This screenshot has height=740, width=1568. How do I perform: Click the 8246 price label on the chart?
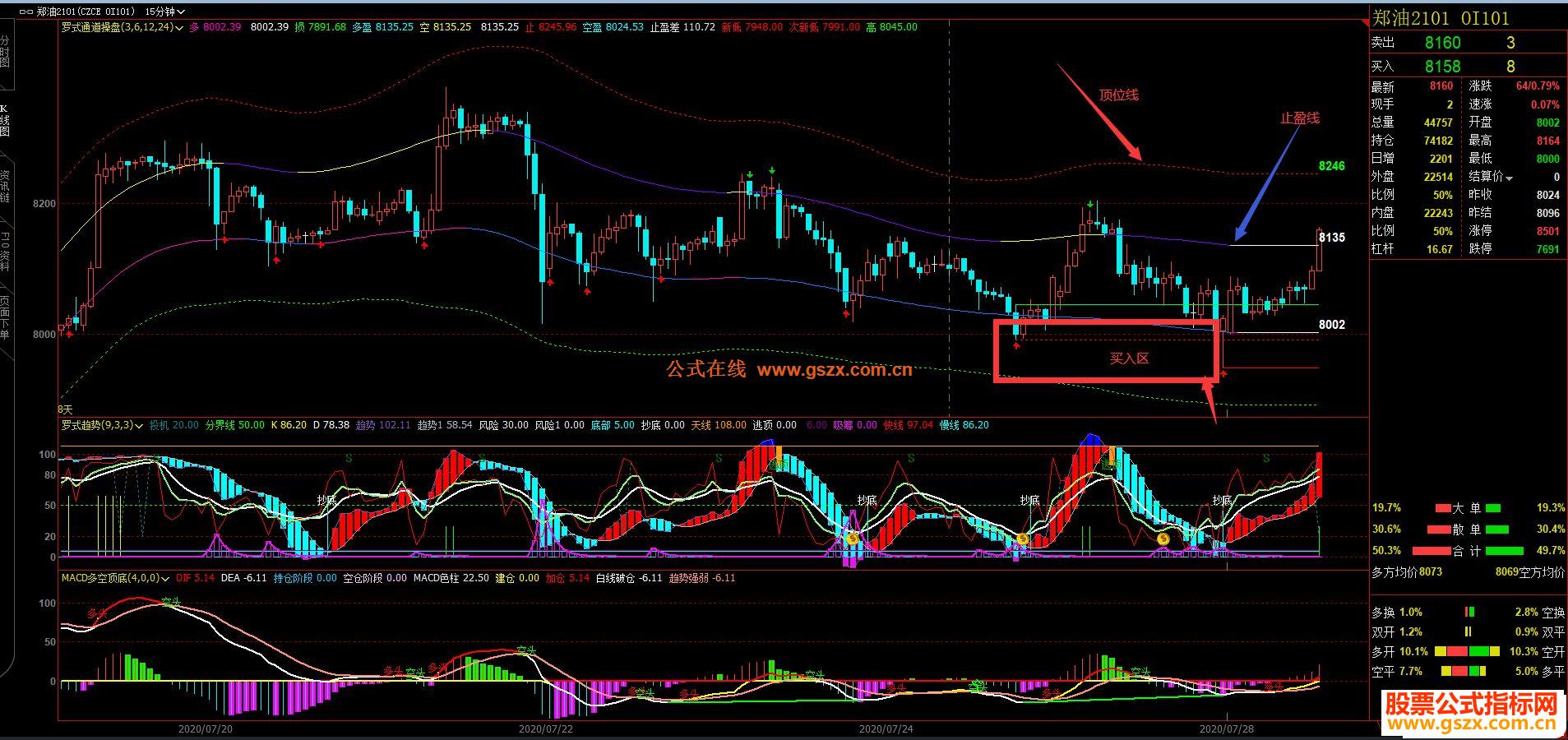1332,166
